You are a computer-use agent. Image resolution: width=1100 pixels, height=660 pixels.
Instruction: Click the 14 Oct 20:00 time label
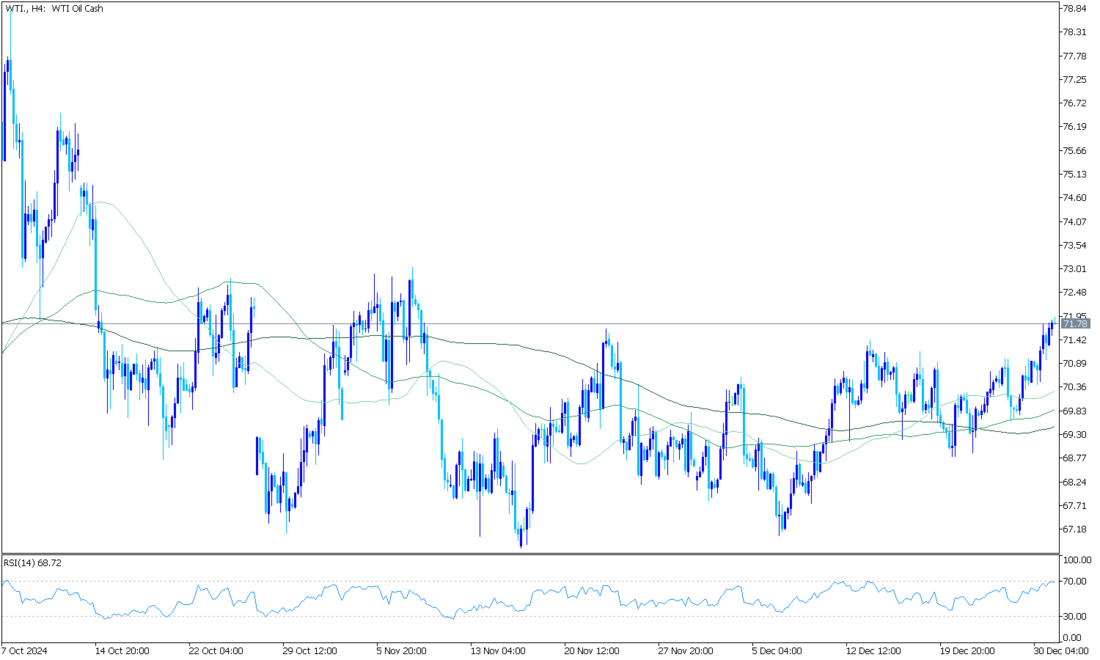(x=122, y=651)
